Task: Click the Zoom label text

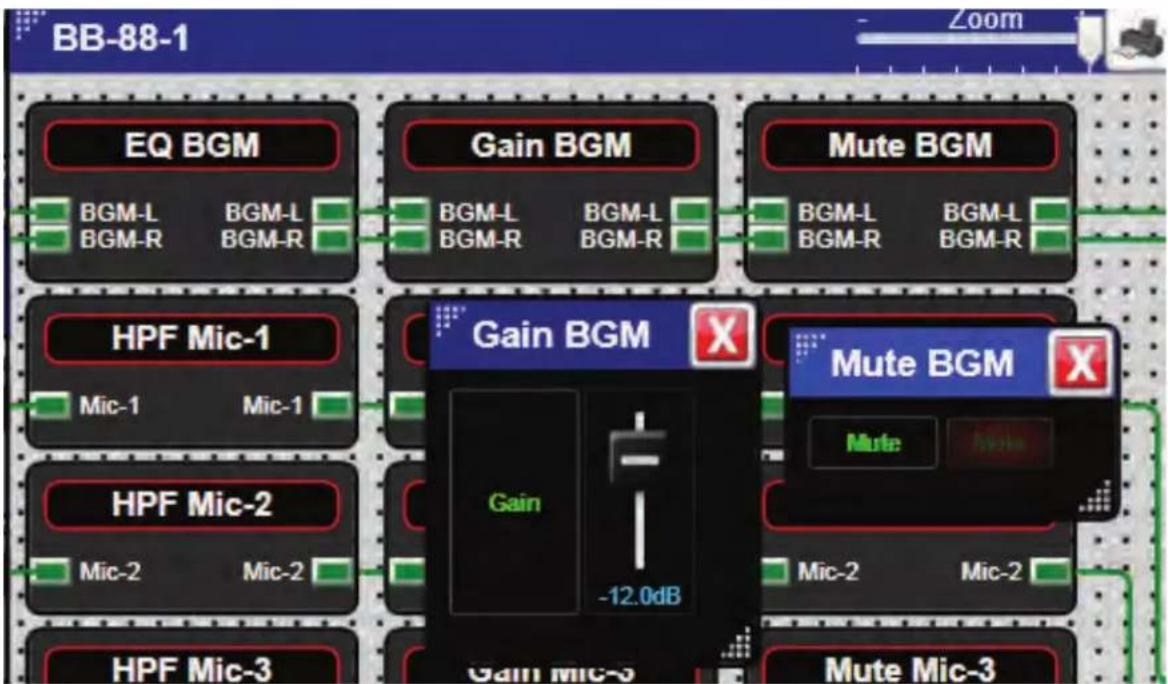Action: tap(986, 20)
